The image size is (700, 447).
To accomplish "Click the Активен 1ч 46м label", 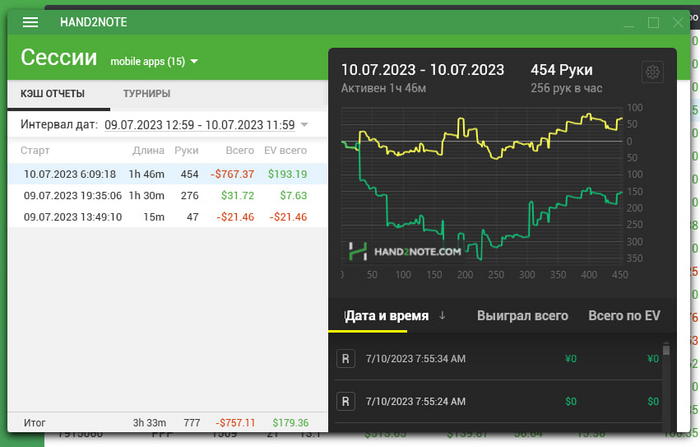I will [x=383, y=88].
